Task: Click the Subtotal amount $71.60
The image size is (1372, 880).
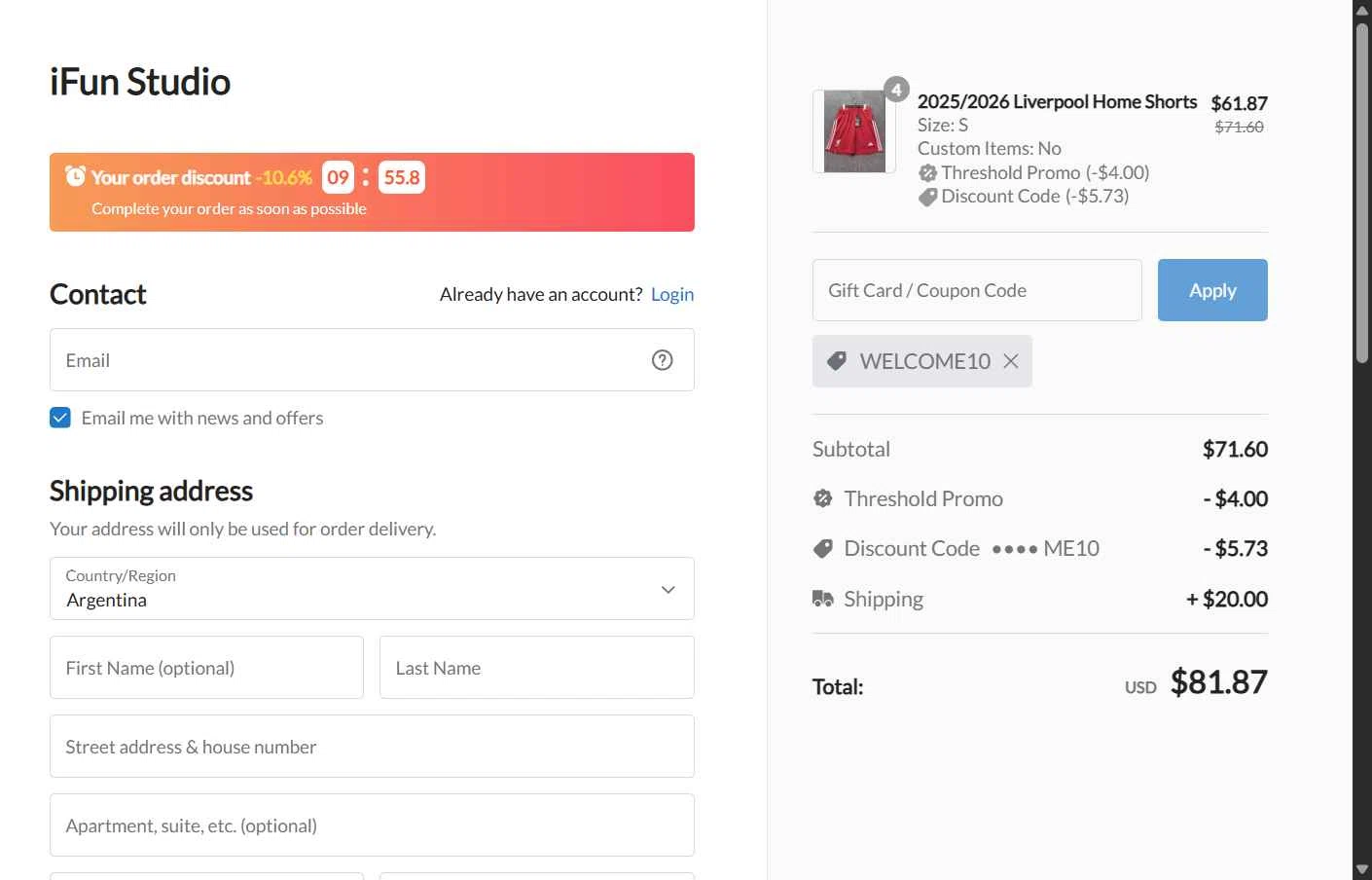Action: (1235, 449)
